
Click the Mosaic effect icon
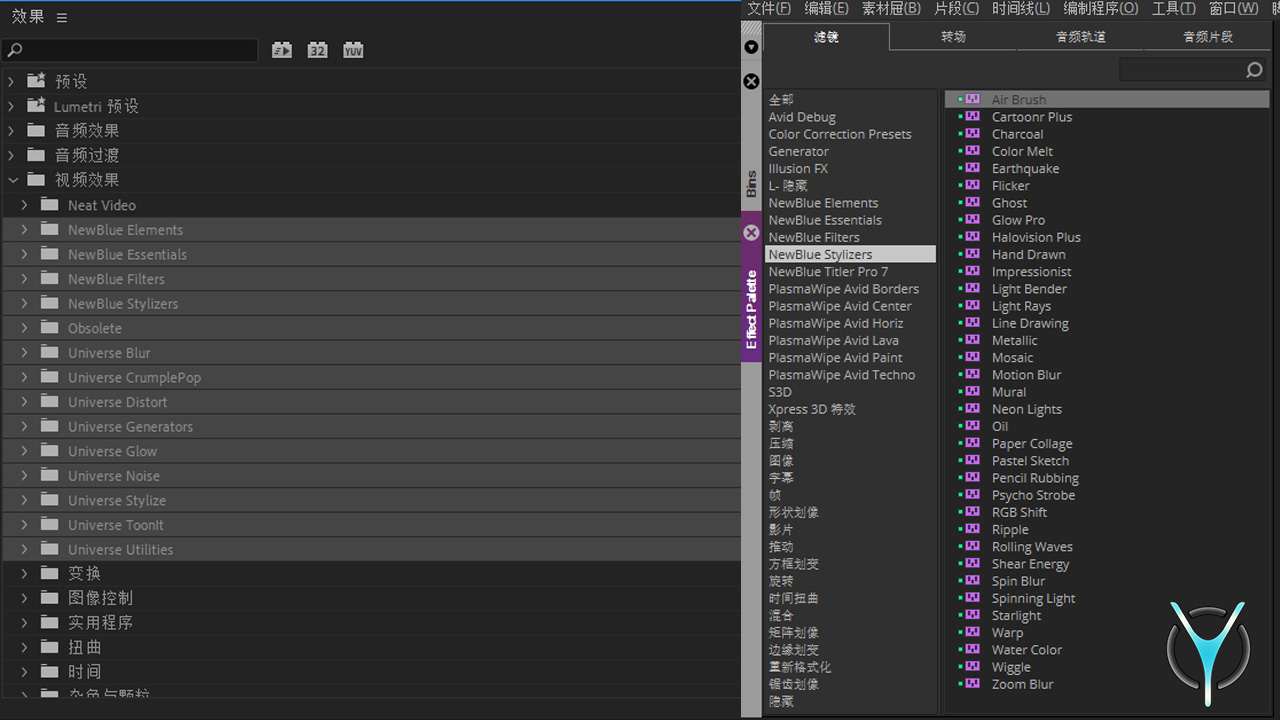[972, 357]
